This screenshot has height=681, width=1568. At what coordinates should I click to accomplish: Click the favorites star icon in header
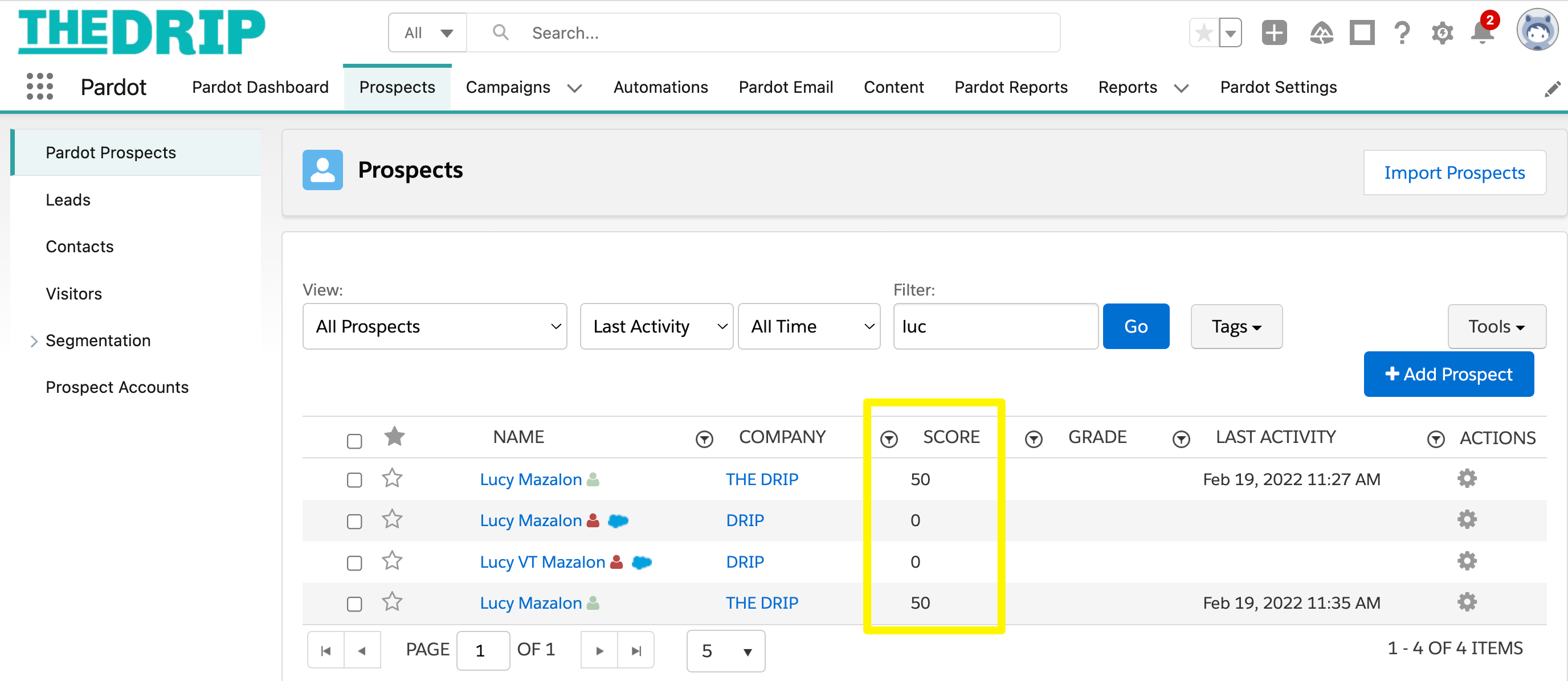click(1204, 33)
